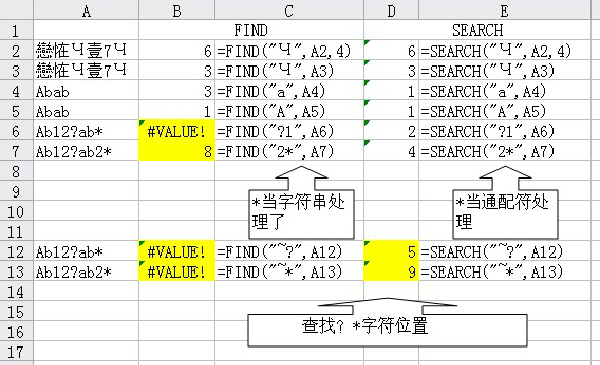Click formula text =FIND("?1",A6)
600x365 pixels.
276,131
